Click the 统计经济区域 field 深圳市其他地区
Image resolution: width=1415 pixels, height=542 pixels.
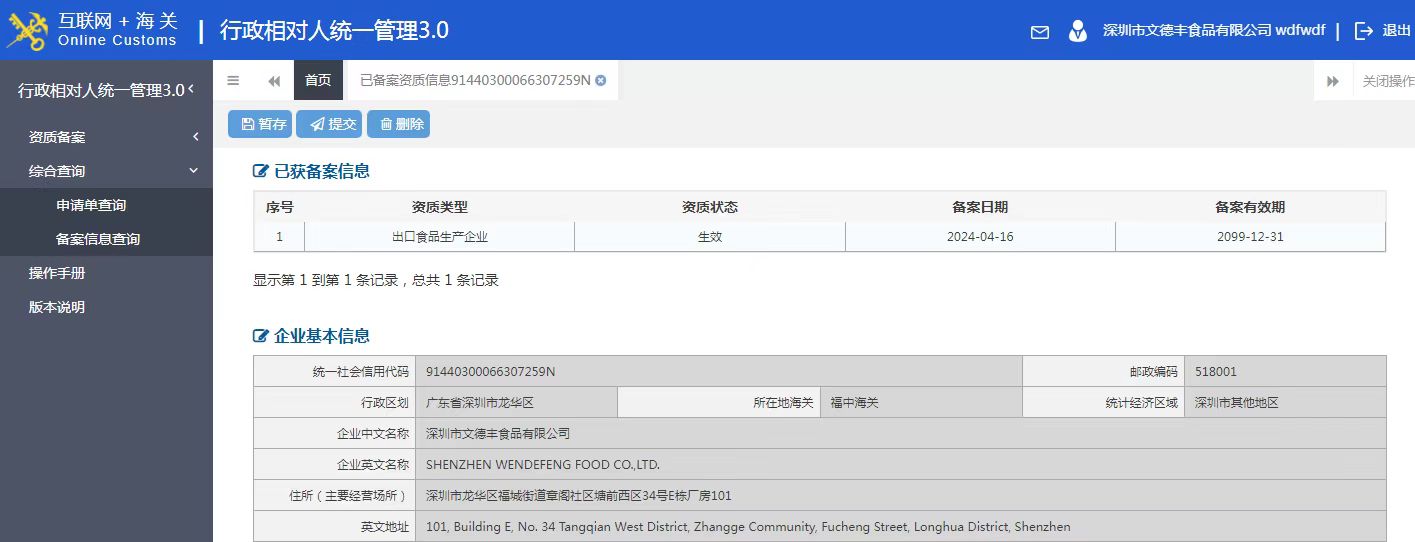coord(1285,403)
